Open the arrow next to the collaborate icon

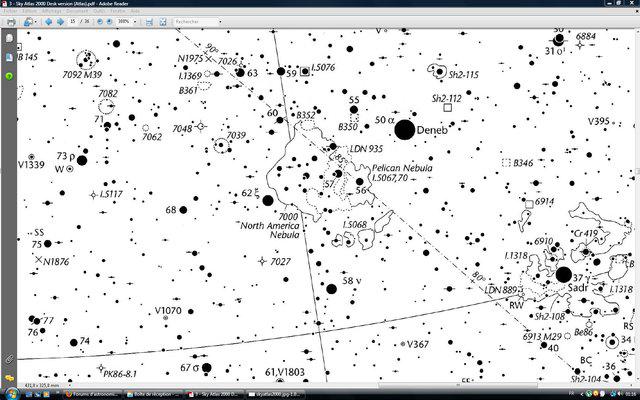tap(36, 22)
